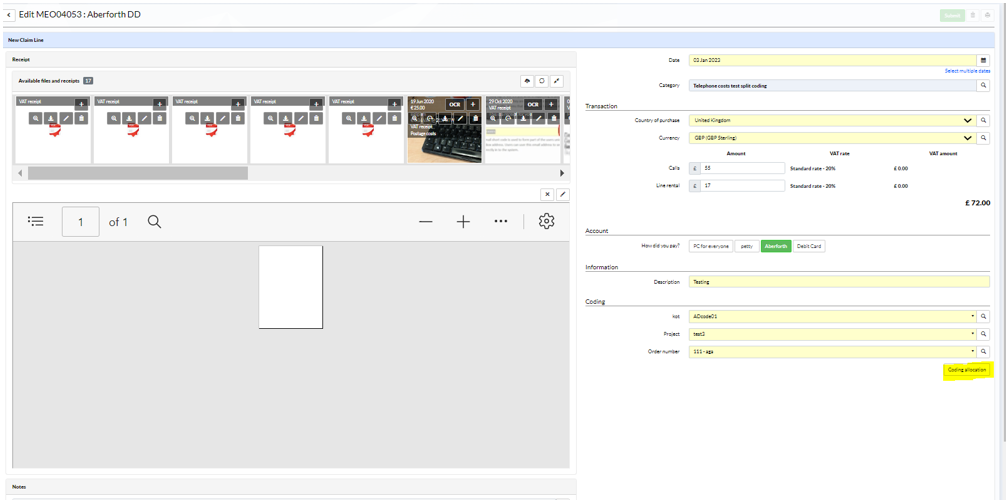Click the right arrow of the receipts scrollbar

(x=562, y=173)
